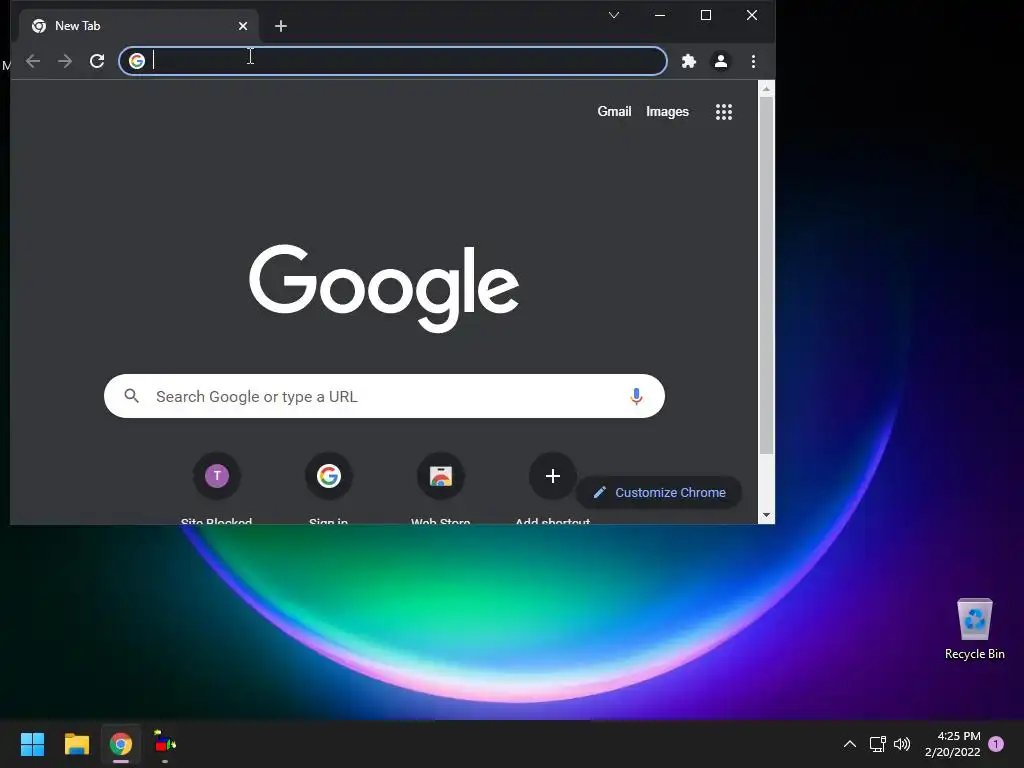This screenshot has width=1024, height=768.
Task: Click the Chrome taskbar icon
Action: (121, 744)
